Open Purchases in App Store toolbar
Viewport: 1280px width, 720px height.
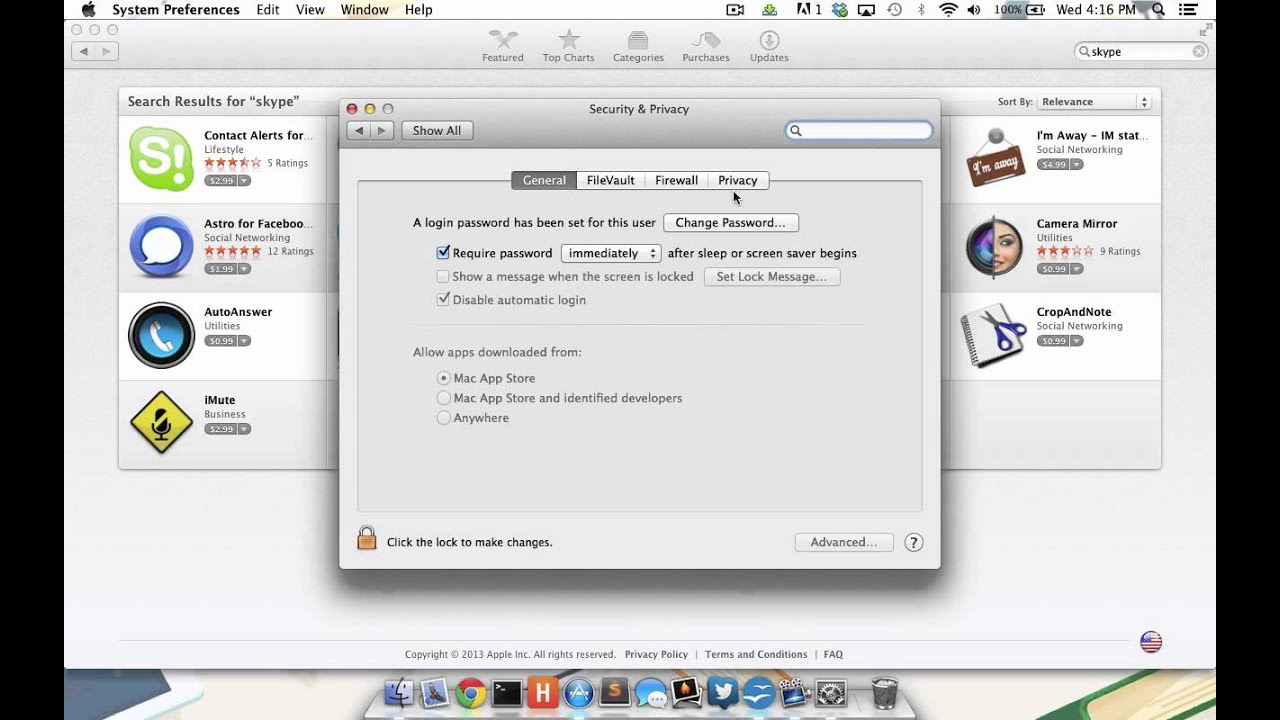point(706,46)
